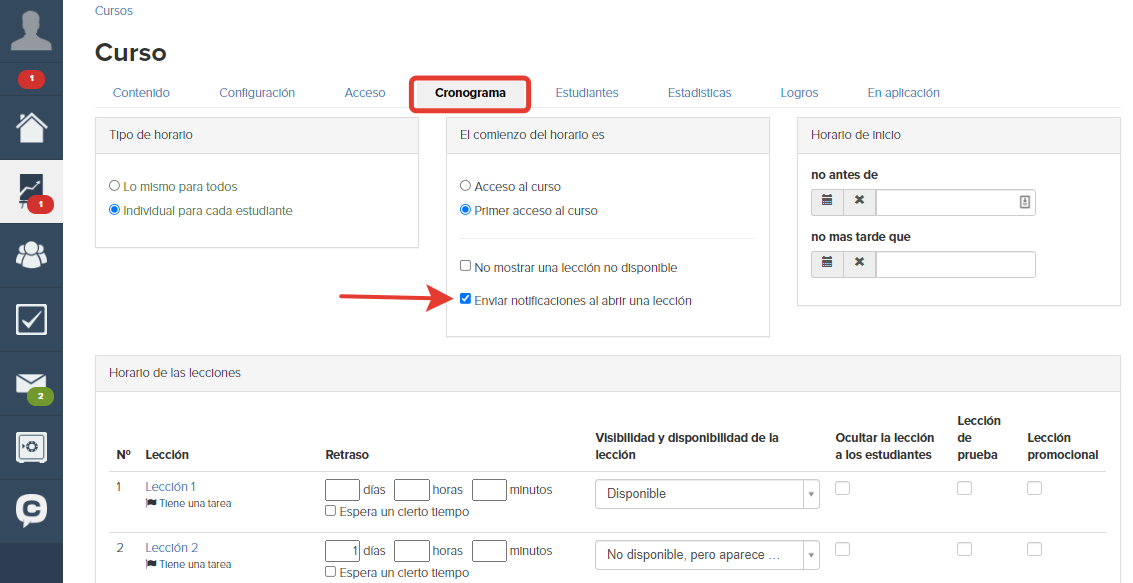Switch to the Estadísticas tab
The height and width of the screenshot is (583, 1133).
(699, 92)
